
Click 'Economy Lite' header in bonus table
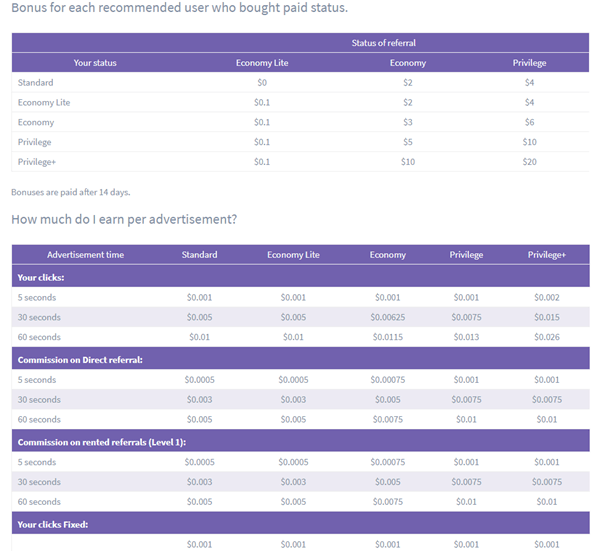(x=262, y=63)
